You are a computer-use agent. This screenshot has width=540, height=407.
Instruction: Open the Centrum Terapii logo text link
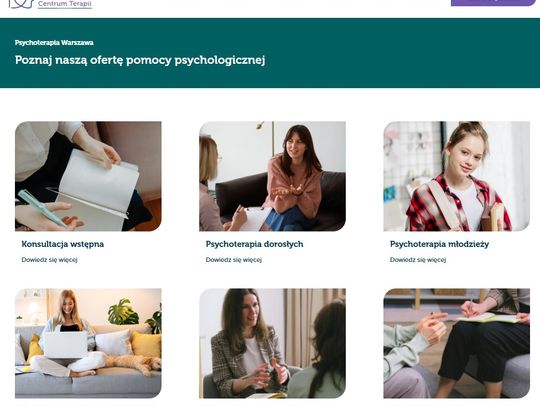[65, 4]
